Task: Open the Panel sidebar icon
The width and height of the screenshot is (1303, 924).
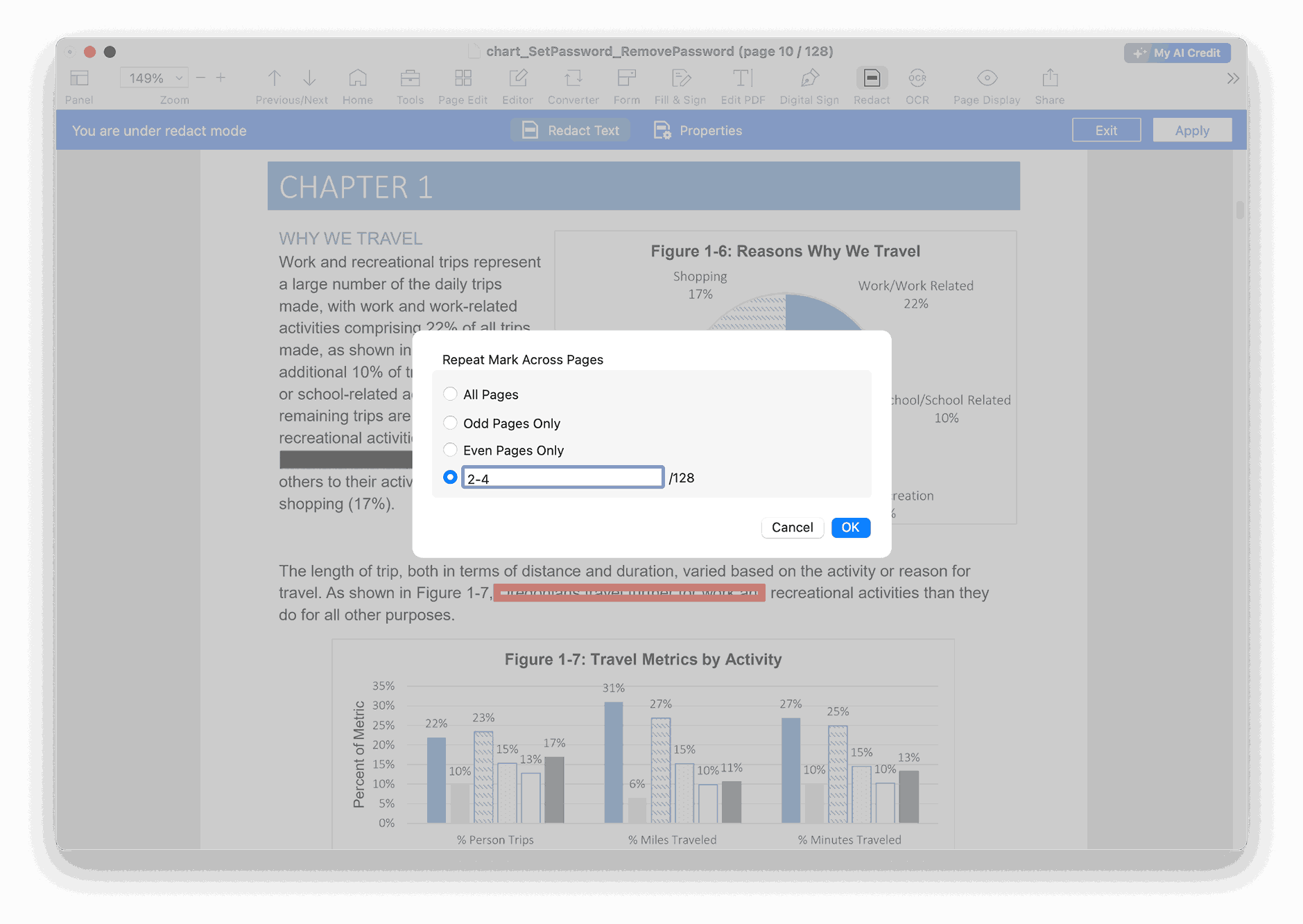Action: click(x=79, y=78)
